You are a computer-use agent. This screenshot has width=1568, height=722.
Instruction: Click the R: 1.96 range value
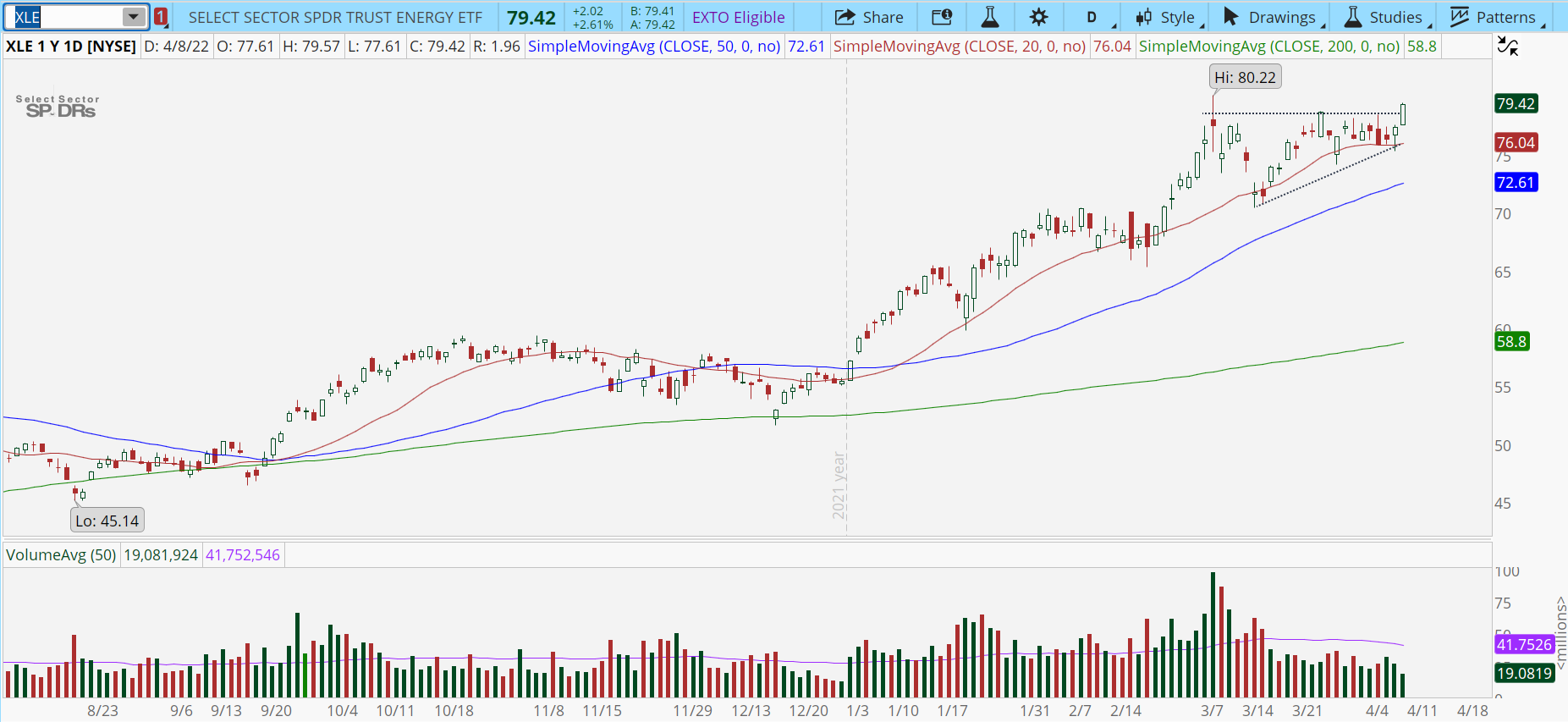click(x=497, y=47)
